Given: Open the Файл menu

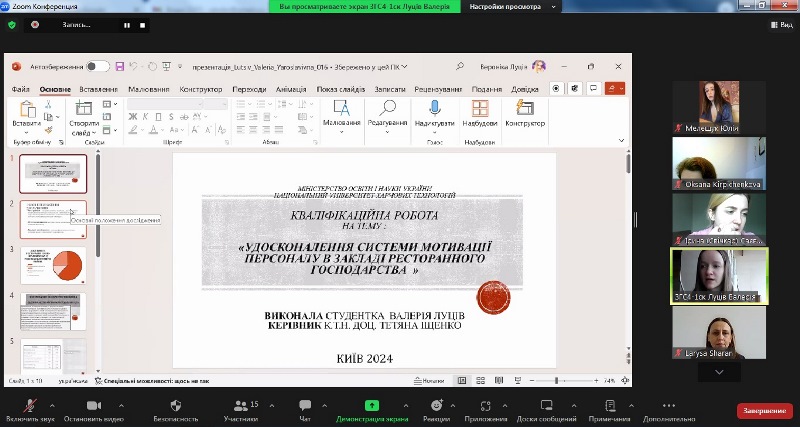Looking at the screenshot, I should pos(20,89).
